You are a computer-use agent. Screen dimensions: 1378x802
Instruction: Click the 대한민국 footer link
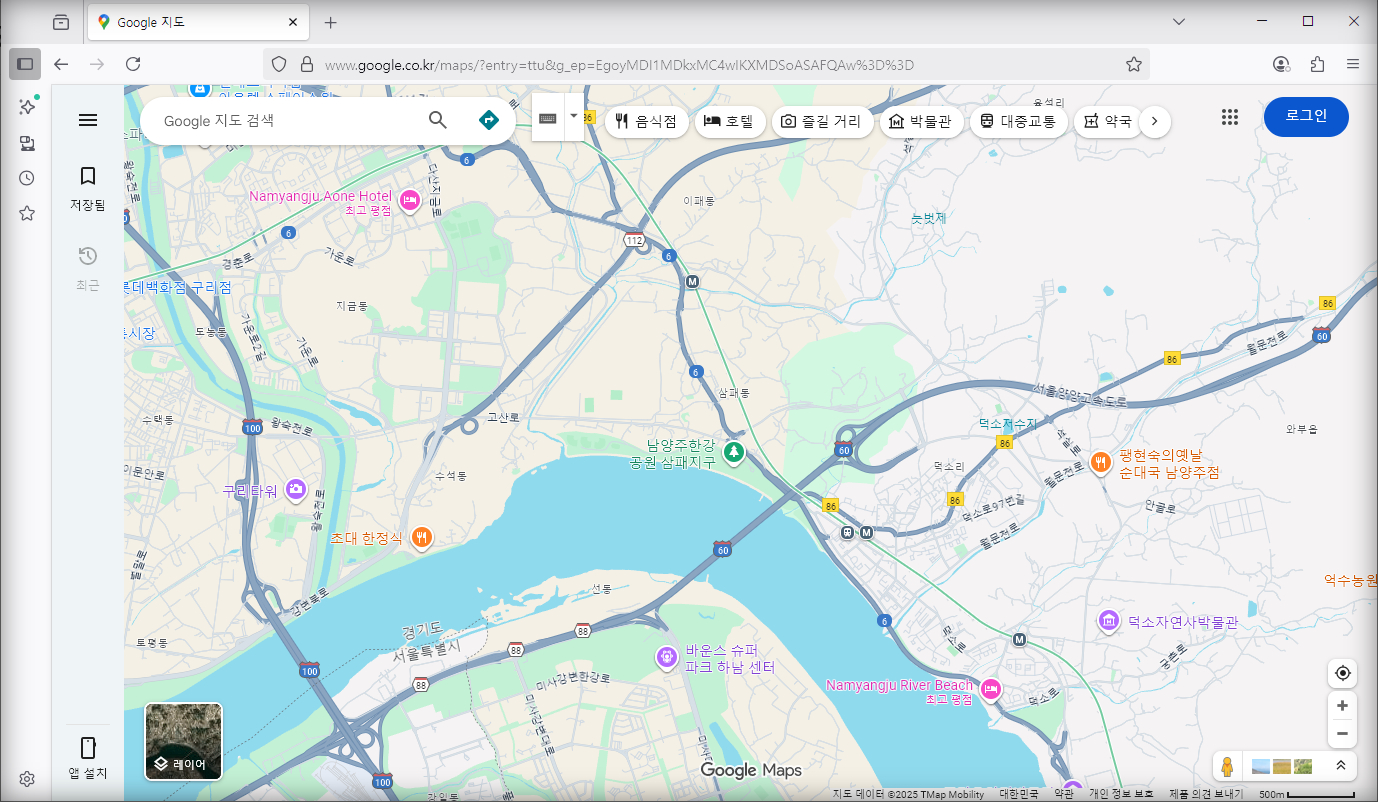[1018, 794]
